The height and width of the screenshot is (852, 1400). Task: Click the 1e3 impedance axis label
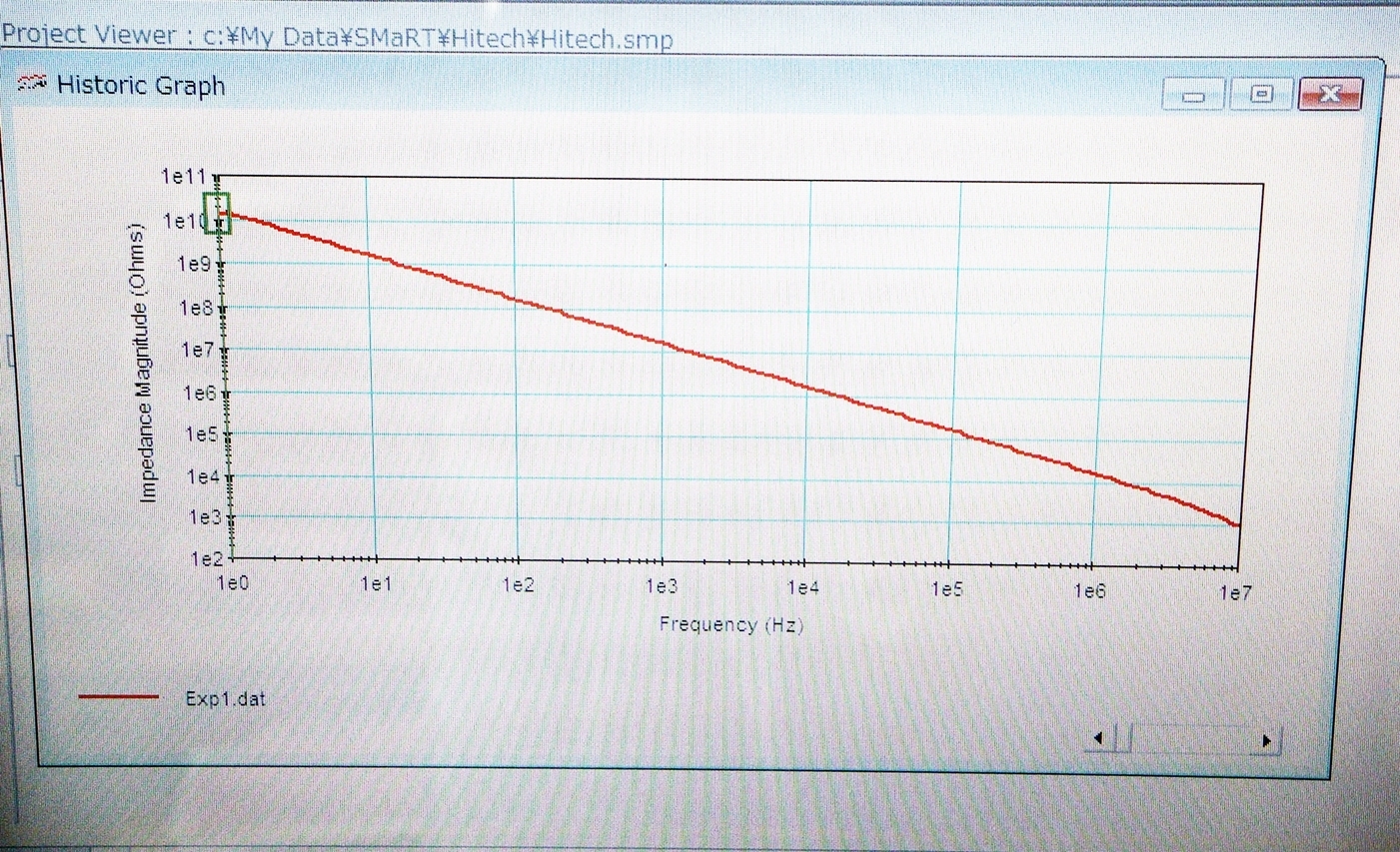pyautogui.click(x=205, y=517)
